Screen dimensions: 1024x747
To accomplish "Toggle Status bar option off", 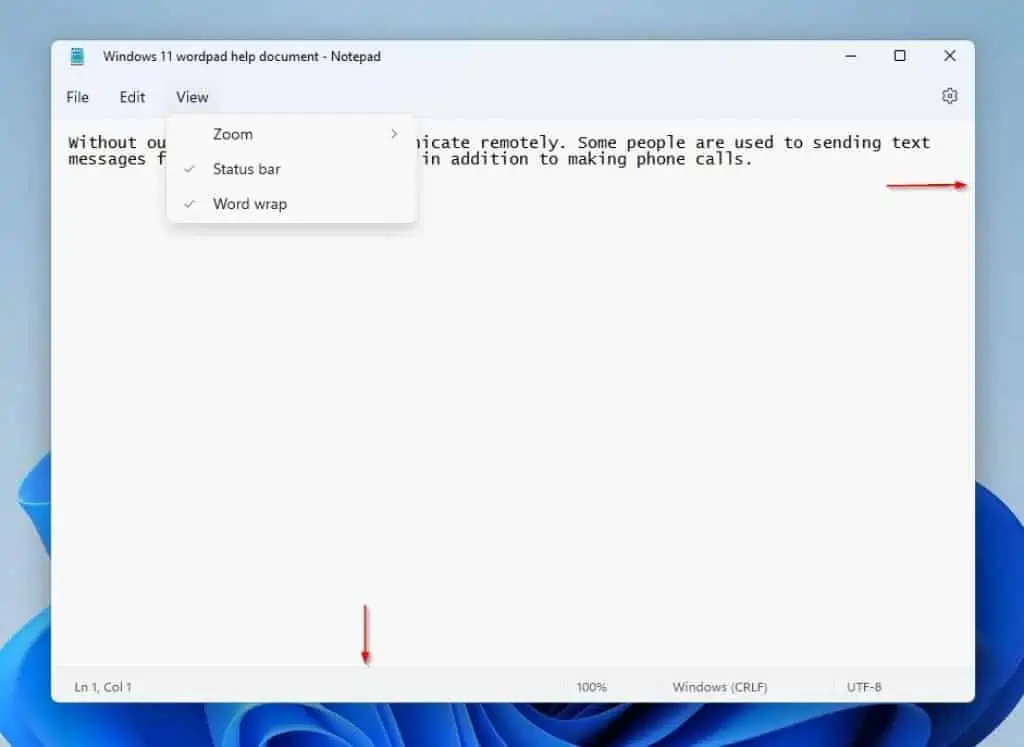I will coord(292,169).
